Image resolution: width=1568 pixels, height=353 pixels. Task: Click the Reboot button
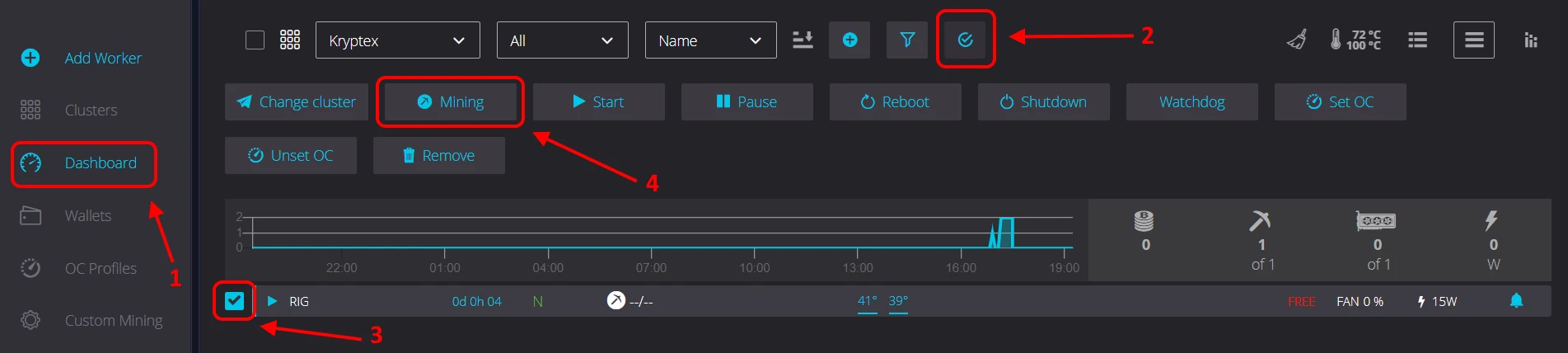click(x=895, y=102)
